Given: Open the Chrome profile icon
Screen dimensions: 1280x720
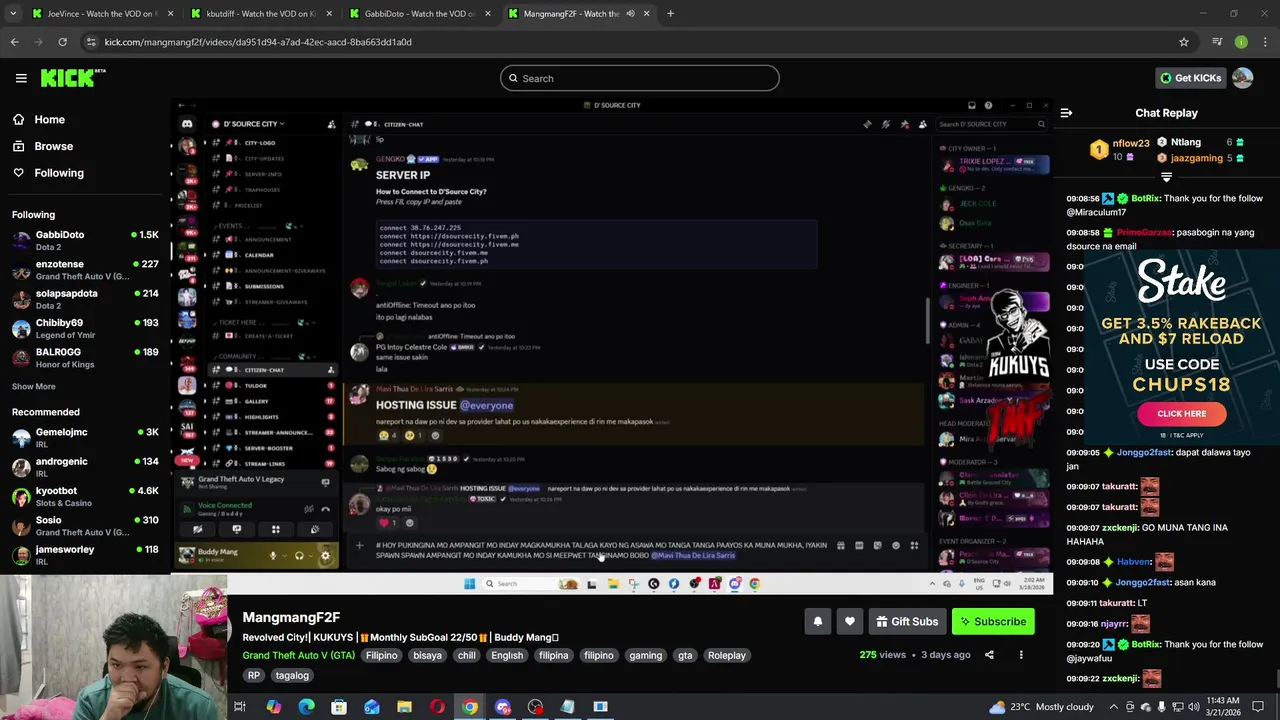Looking at the screenshot, I should pyautogui.click(x=1241, y=42).
